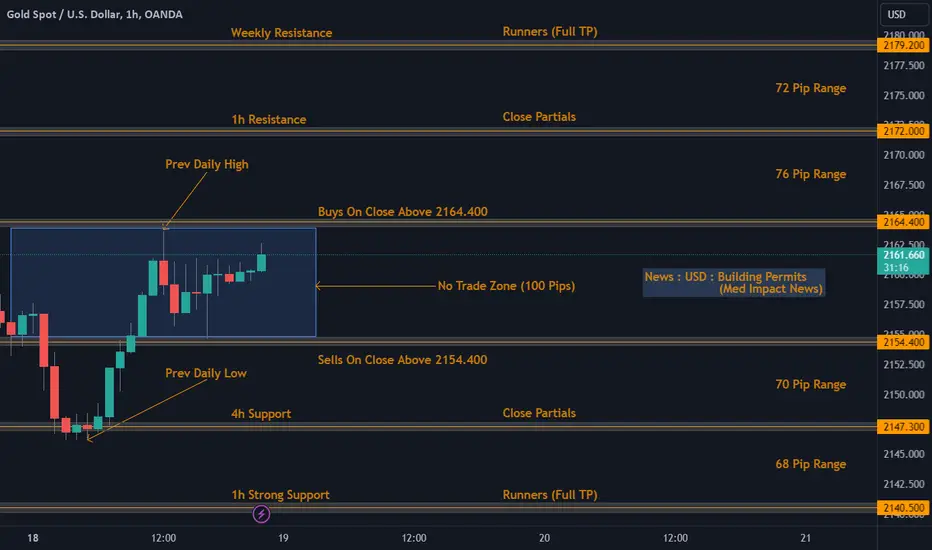Select the 2164.400 price axis label

[x=903, y=222]
